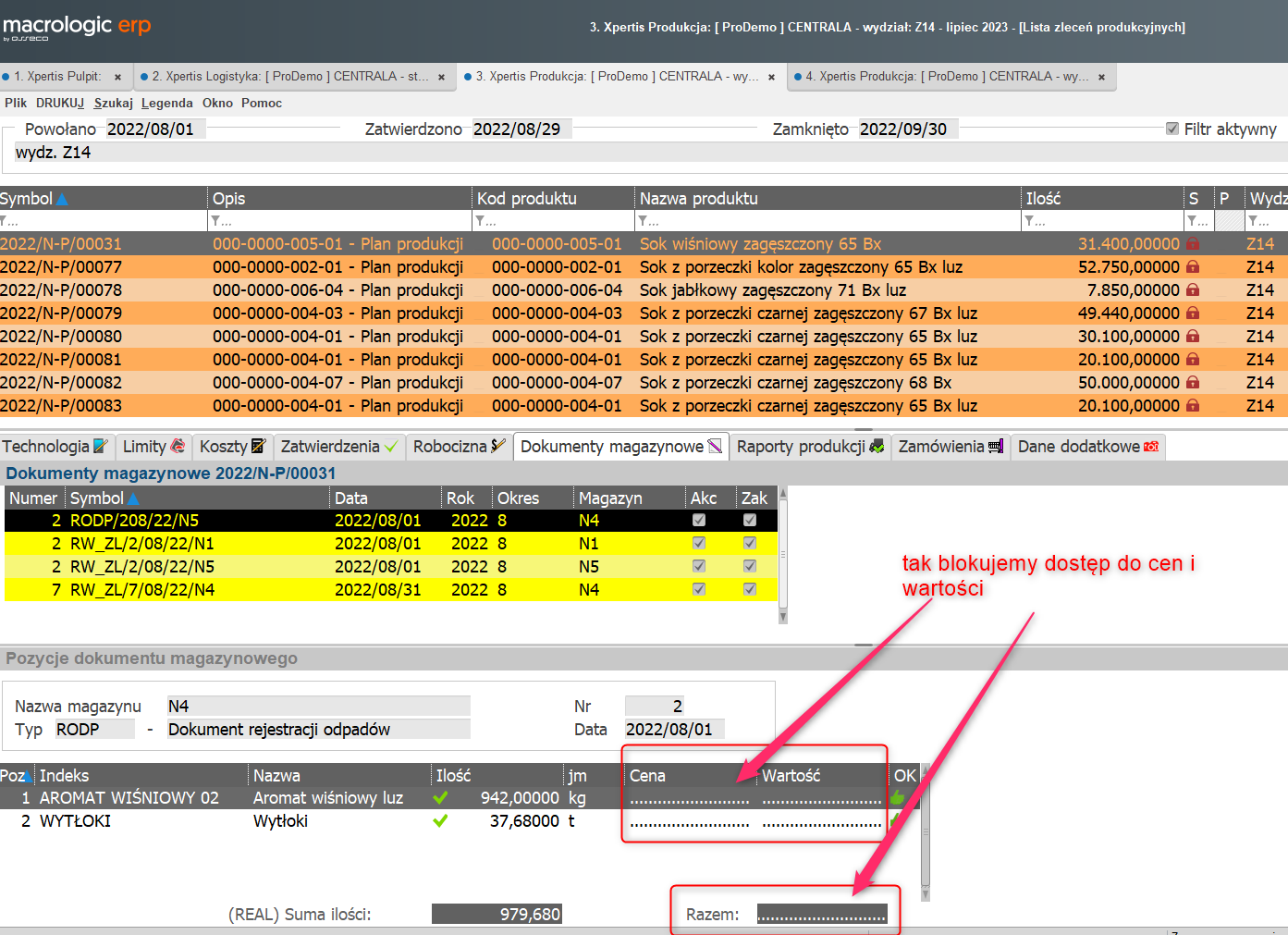The image size is (1288, 935).
Task: Click scrollbar of warehouse documents list
Action: (783, 555)
